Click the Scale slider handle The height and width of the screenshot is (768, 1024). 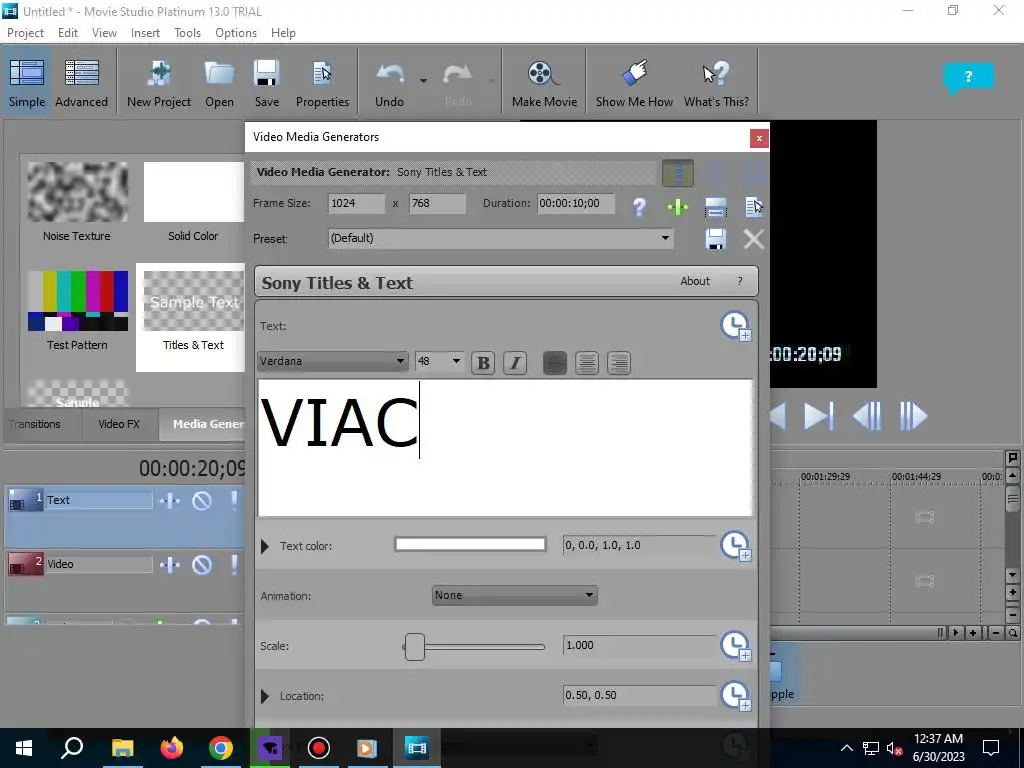click(x=415, y=647)
